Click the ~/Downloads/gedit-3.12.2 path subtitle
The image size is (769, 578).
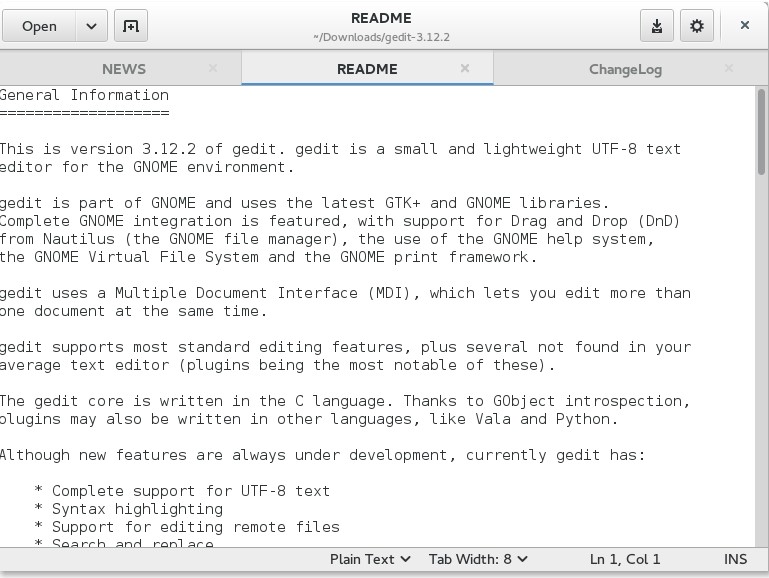pyautogui.click(x=381, y=37)
